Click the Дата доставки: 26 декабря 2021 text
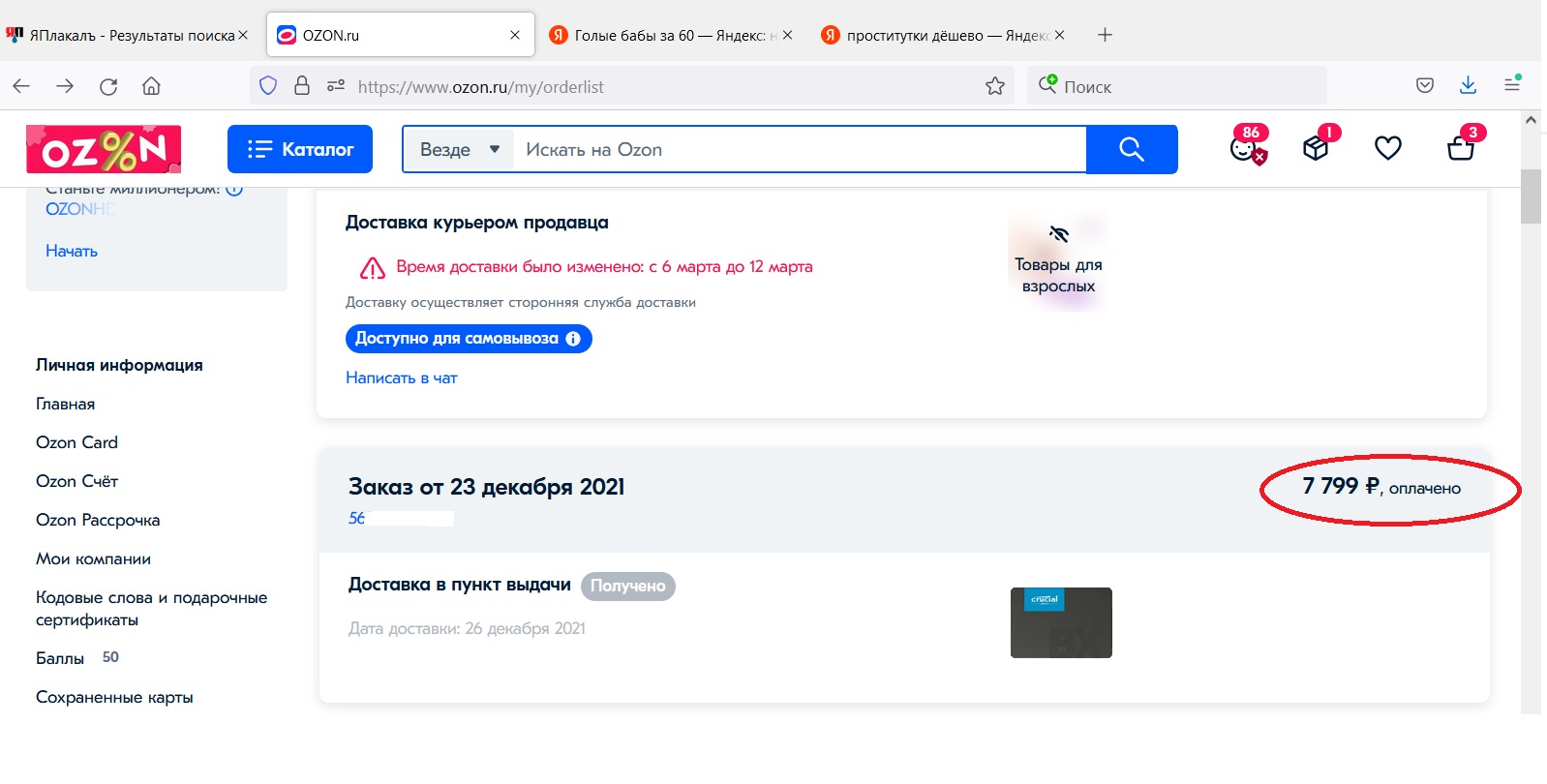The image size is (1547, 784). coord(467,628)
